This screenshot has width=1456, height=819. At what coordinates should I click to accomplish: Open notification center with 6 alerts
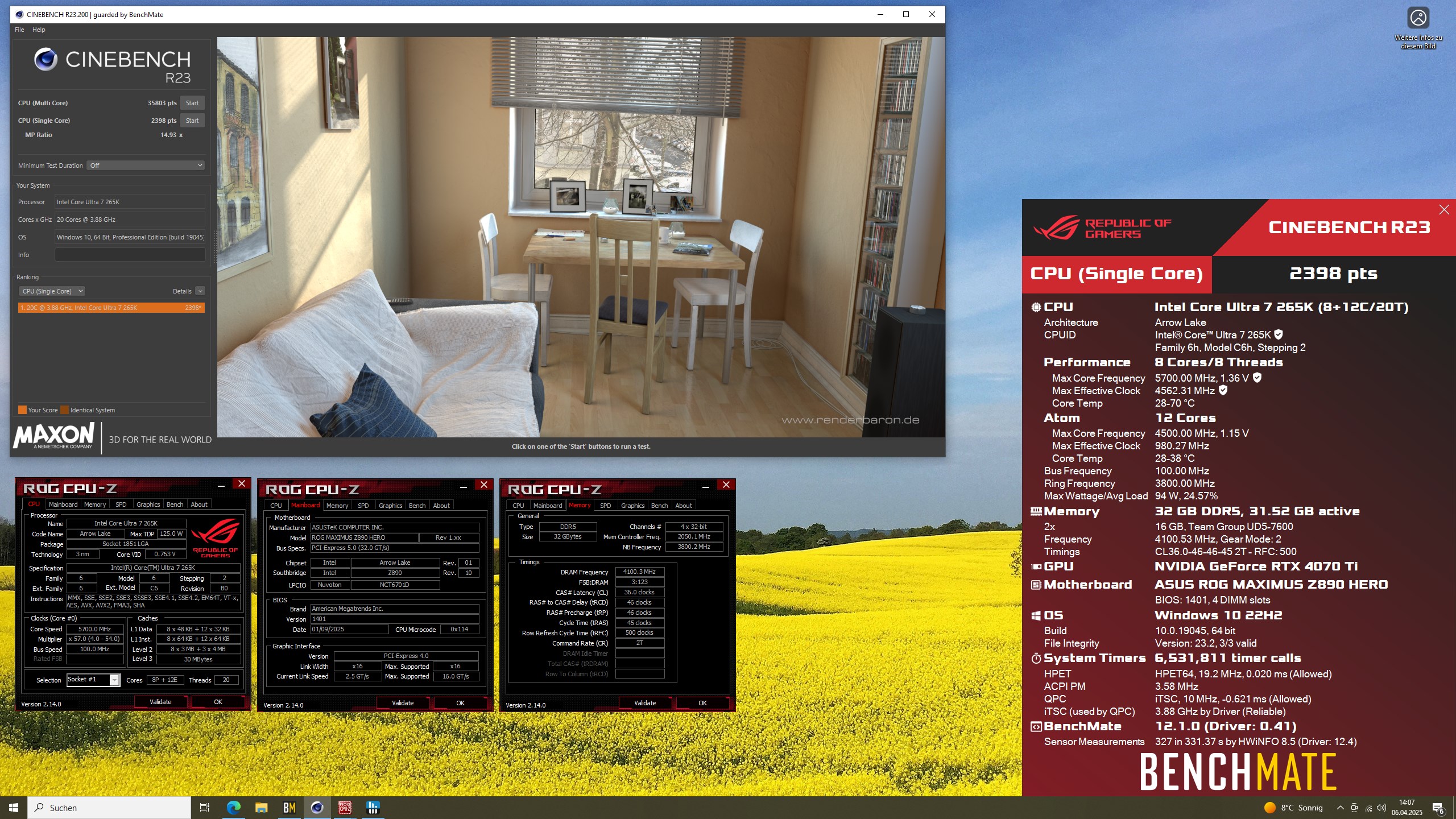tap(1438, 808)
